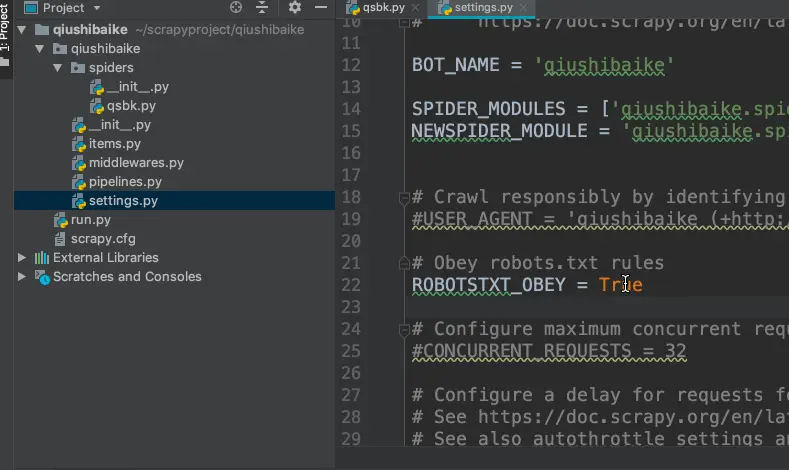
Task: Click the Python icon on the qsbk.py tab
Action: [353, 8]
